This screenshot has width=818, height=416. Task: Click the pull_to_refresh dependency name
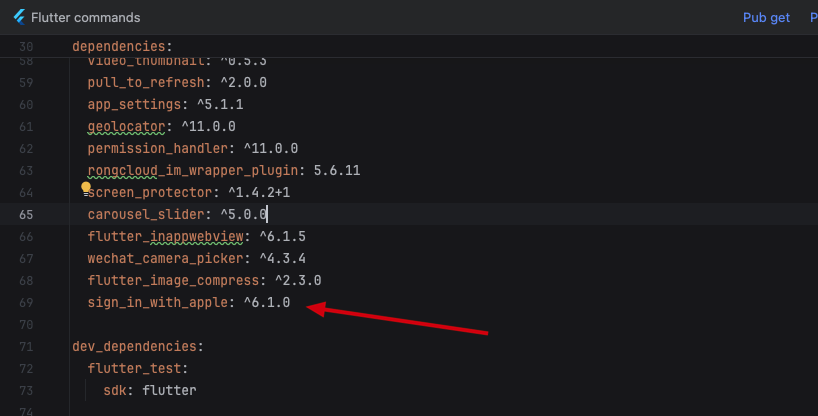[145, 82]
